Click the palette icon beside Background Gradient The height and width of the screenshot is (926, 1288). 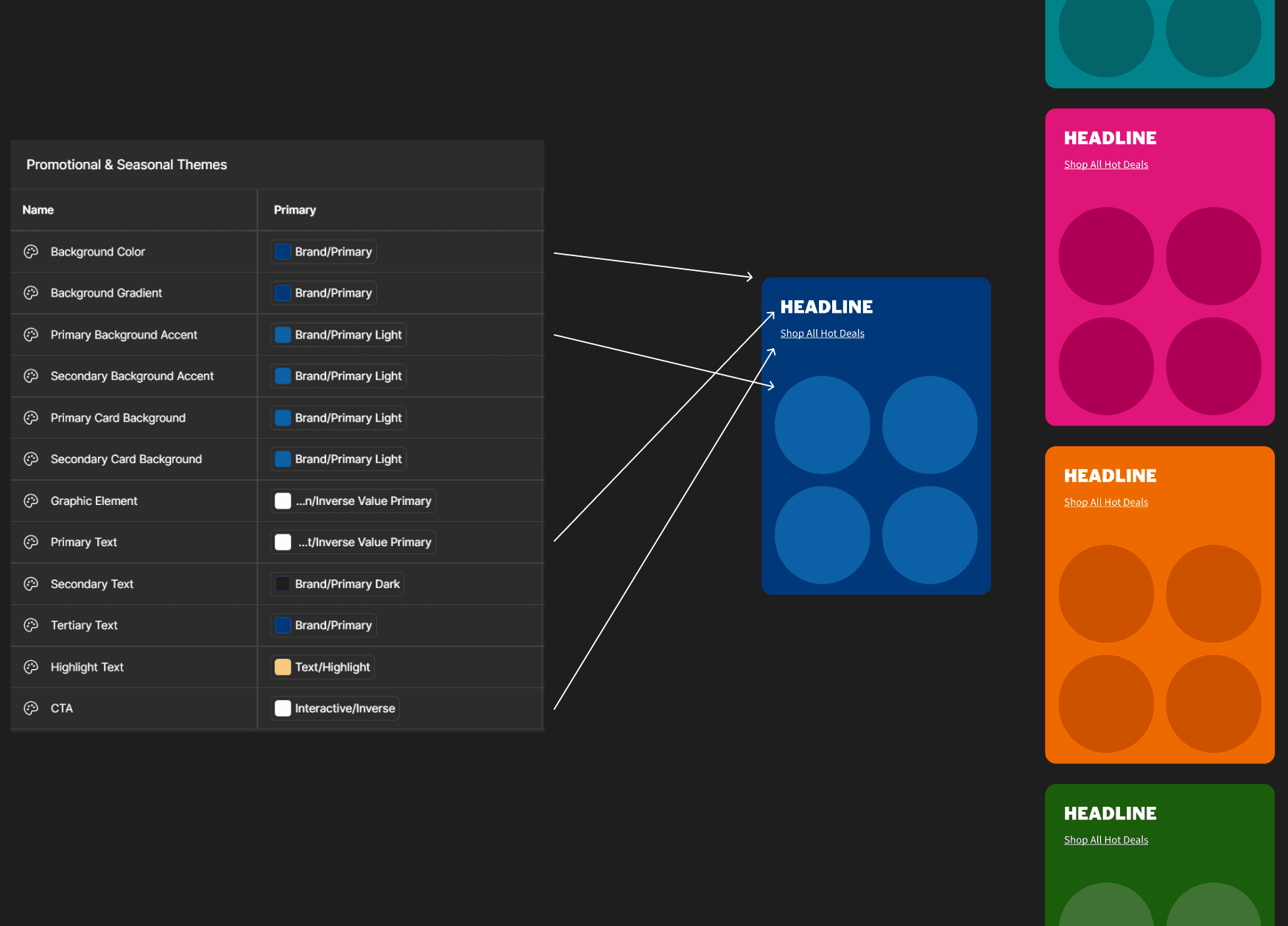[31, 293]
